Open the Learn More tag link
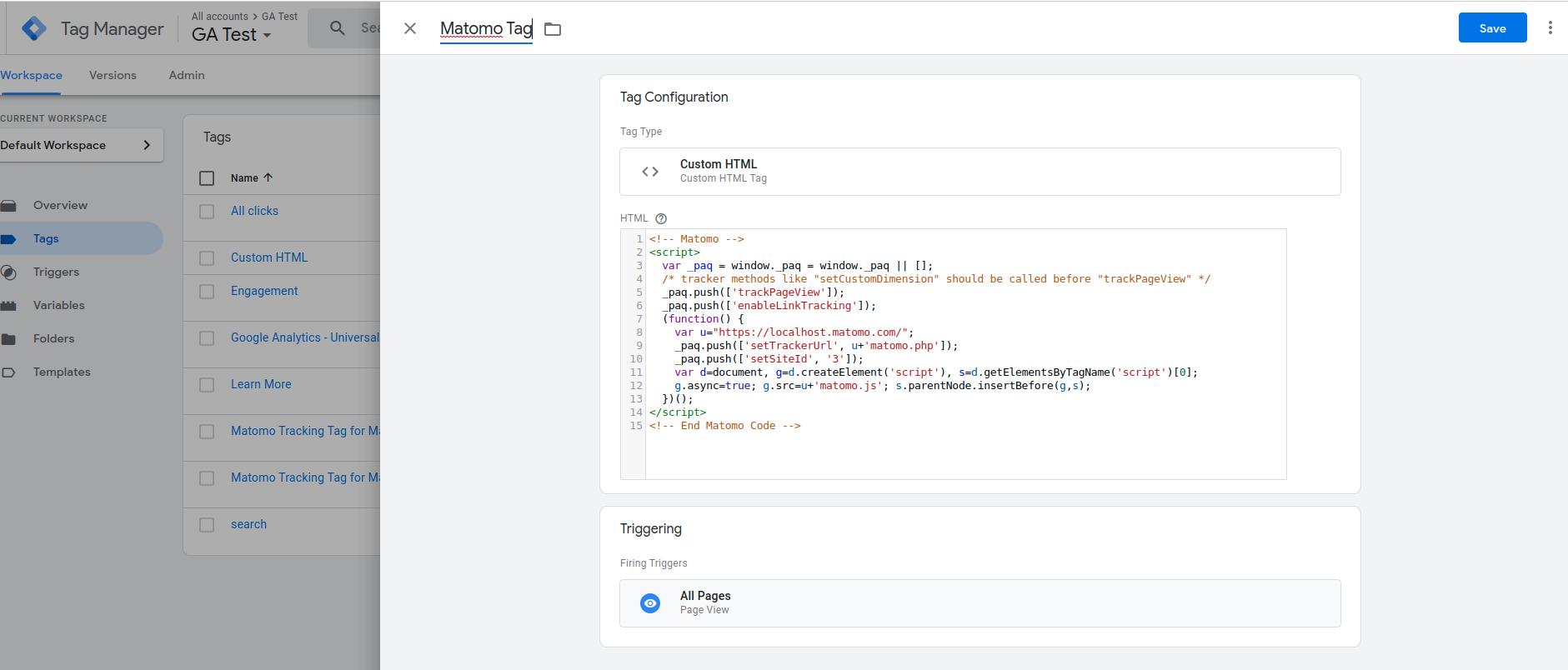The width and height of the screenshot is (1568, 670). coord(261,384)
